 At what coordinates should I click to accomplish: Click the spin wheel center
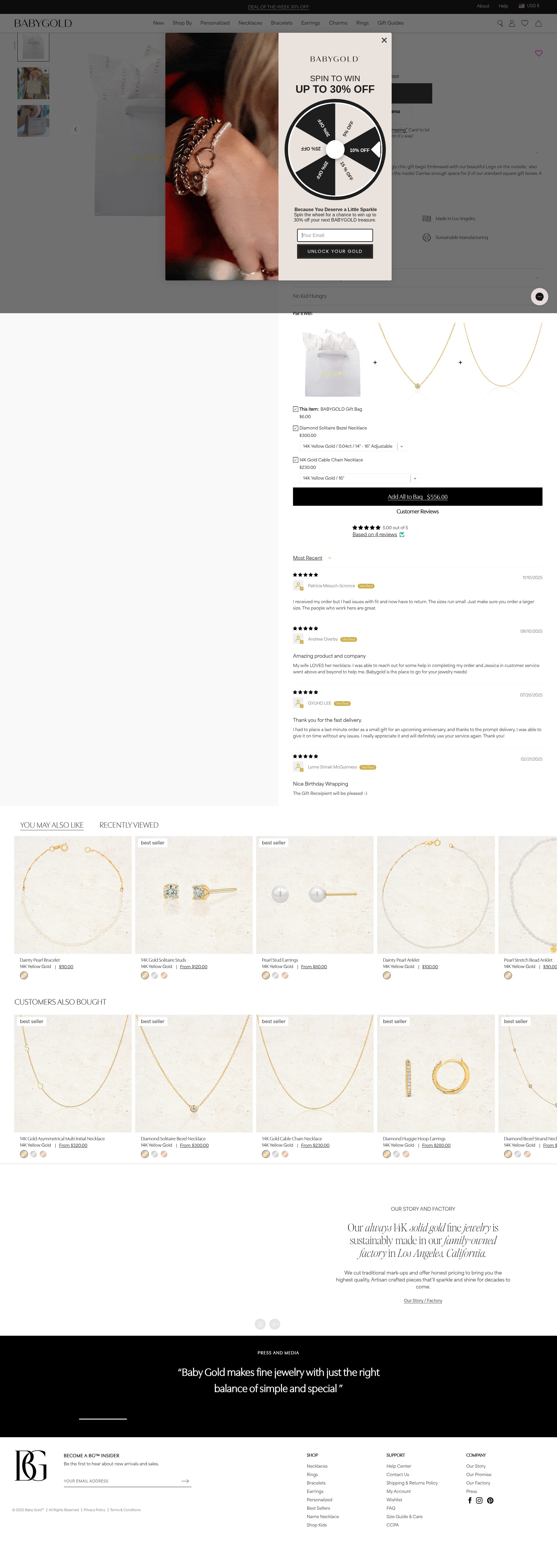click(335, 149)
